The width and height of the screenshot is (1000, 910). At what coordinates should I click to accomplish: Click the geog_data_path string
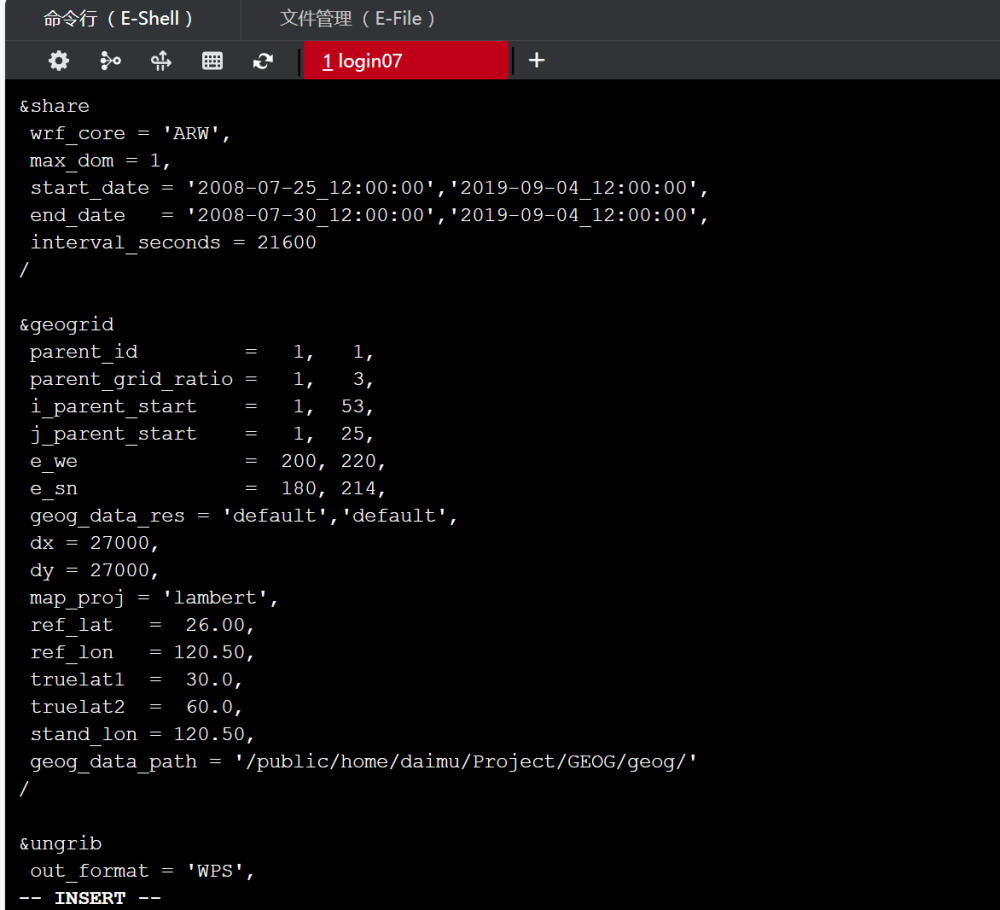tap(465, 761)
